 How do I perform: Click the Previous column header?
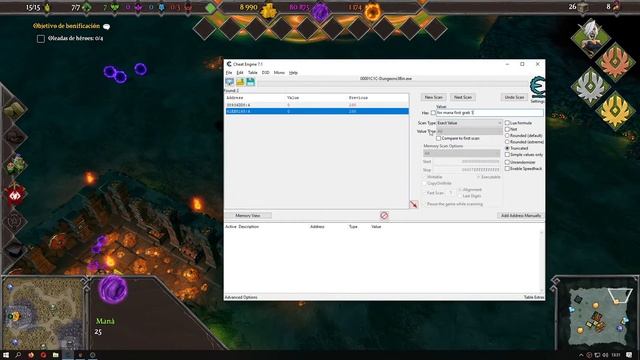(358, 98)
